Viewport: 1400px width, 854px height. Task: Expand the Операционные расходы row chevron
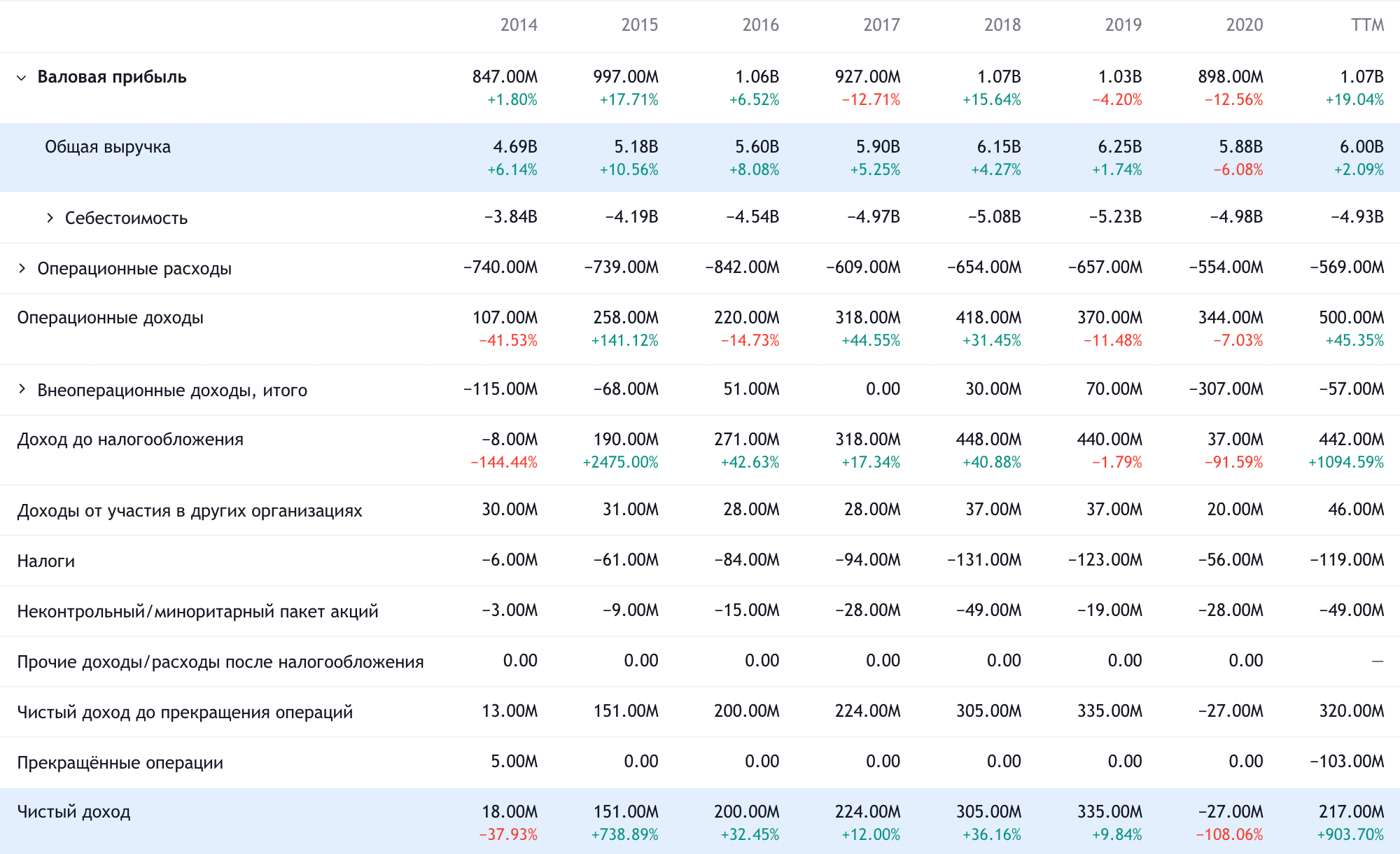[22, 269]
